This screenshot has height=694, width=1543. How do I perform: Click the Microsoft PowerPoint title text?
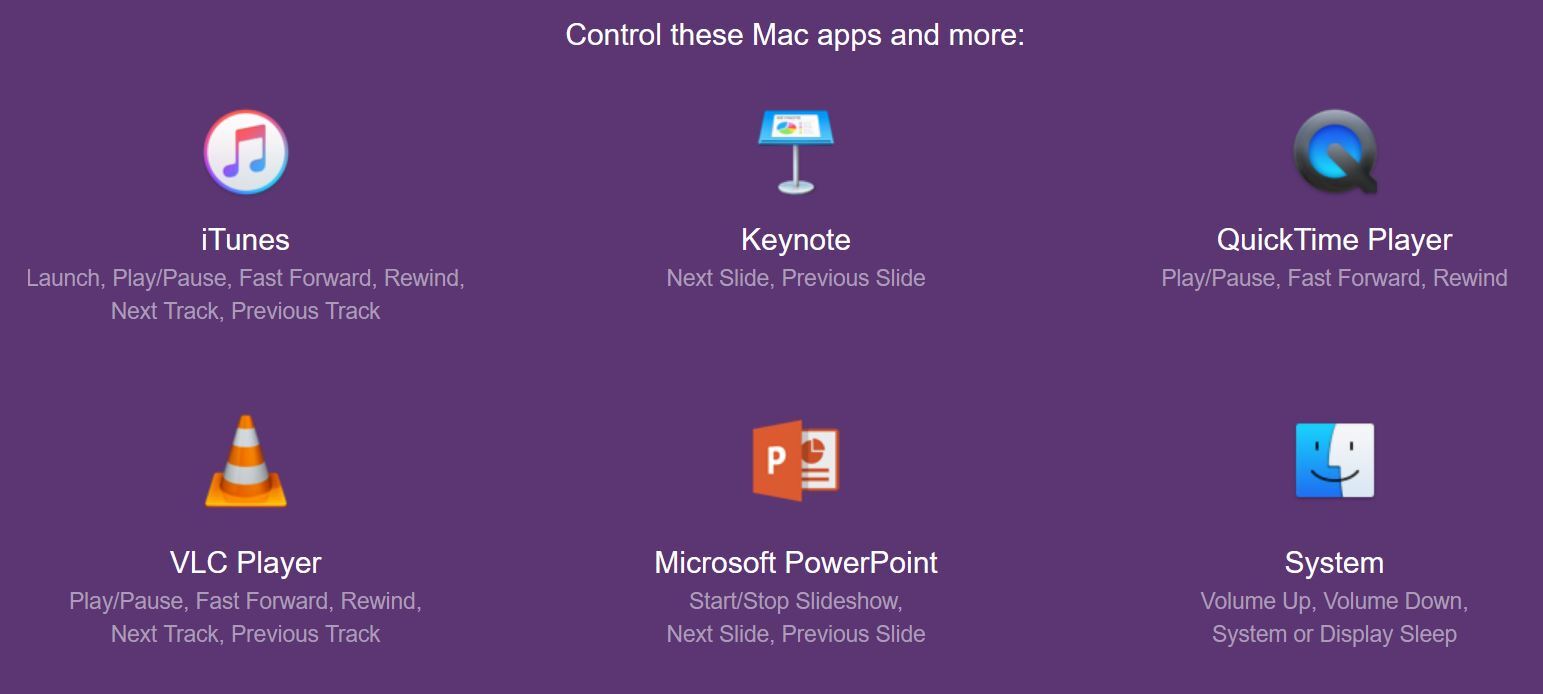795,563
